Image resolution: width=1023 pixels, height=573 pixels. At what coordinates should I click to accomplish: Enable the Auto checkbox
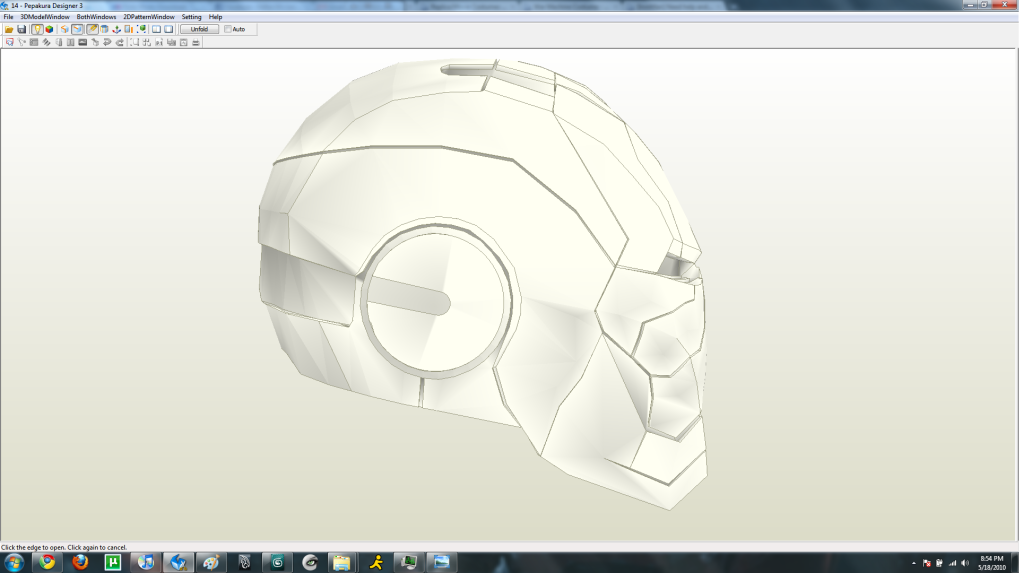(228, 29)
